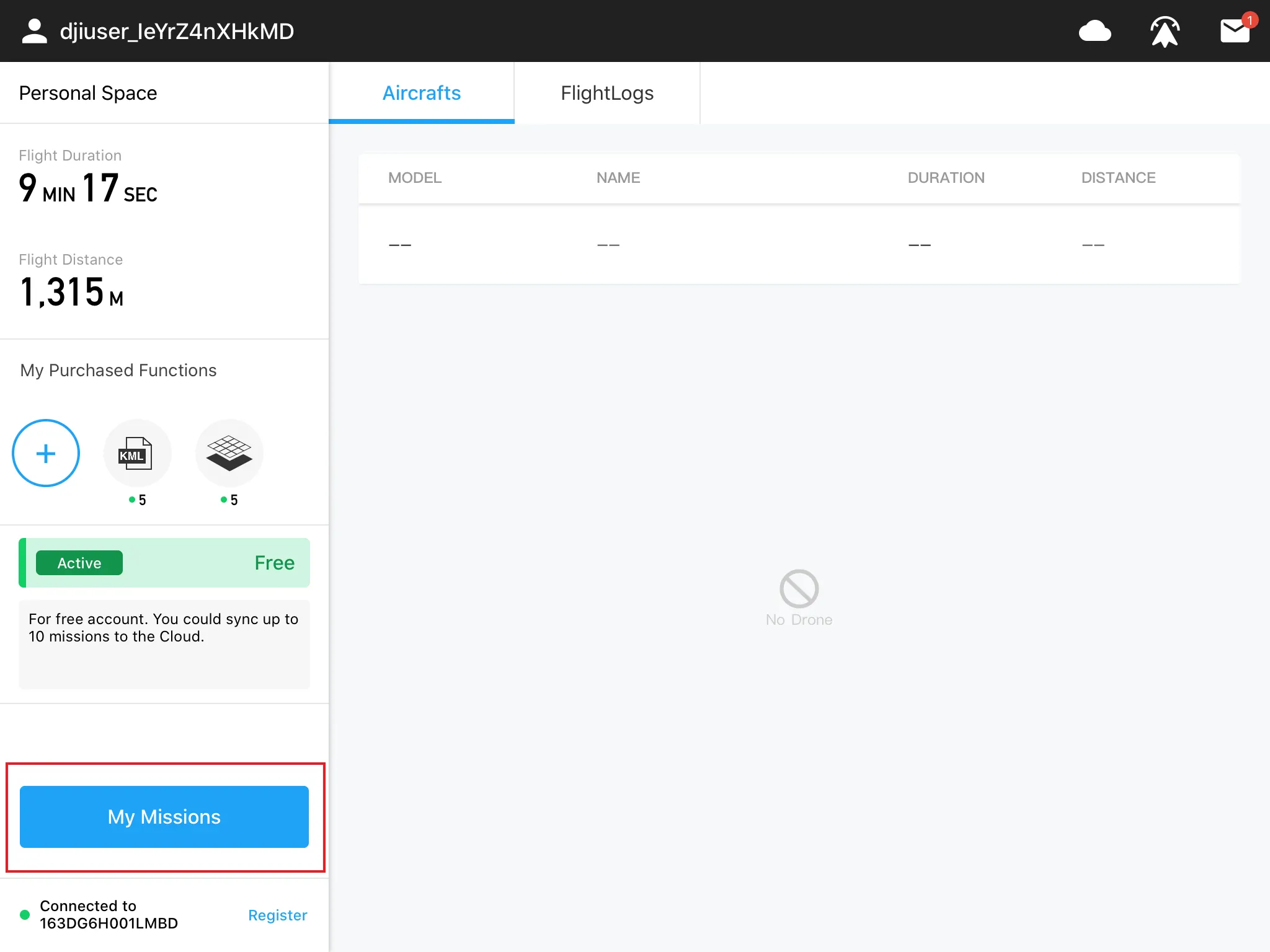Tap the user profile avatar icon
Image resolution: width=1270 pixels, height=952 pixels.
click(34, 31)
